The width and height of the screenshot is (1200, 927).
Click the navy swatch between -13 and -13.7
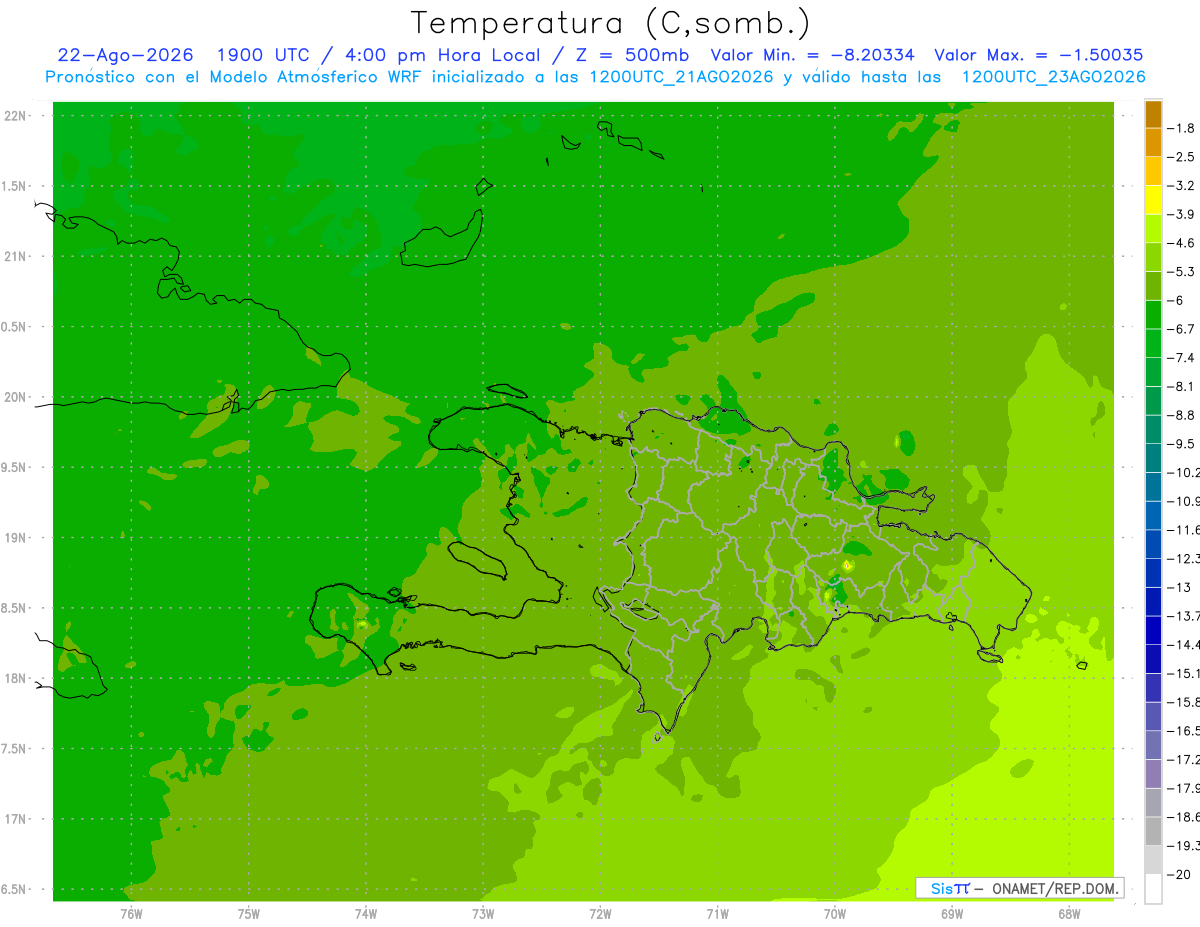tap(1153, 601)
